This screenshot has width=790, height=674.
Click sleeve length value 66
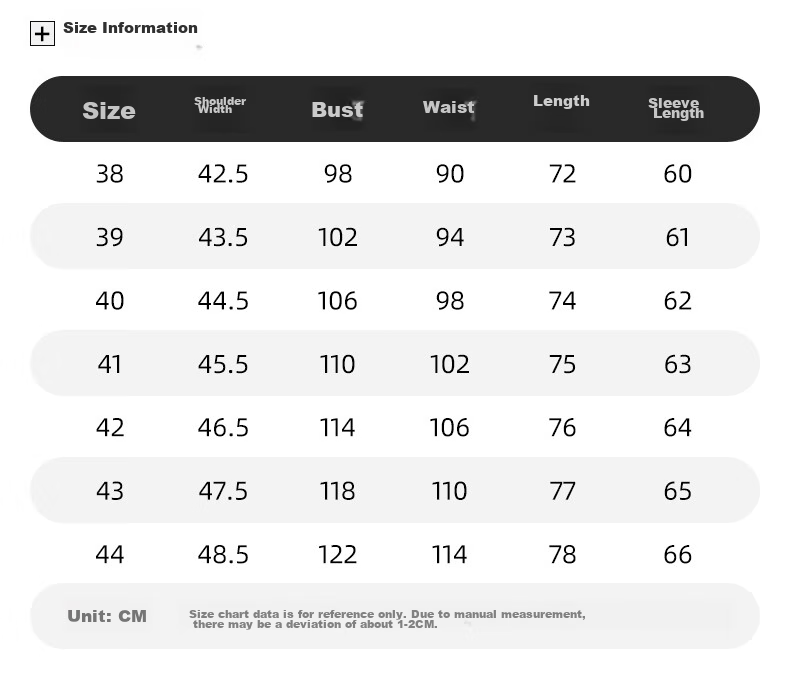pyautogui.click(x=678, y=555)
